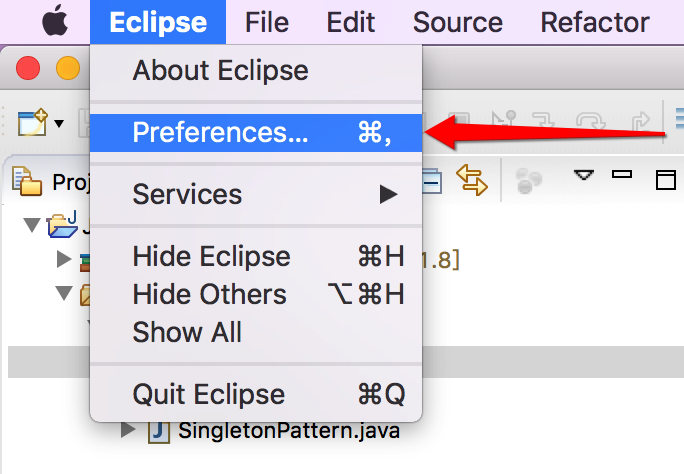Open the Apple menu

click(55, 22)
